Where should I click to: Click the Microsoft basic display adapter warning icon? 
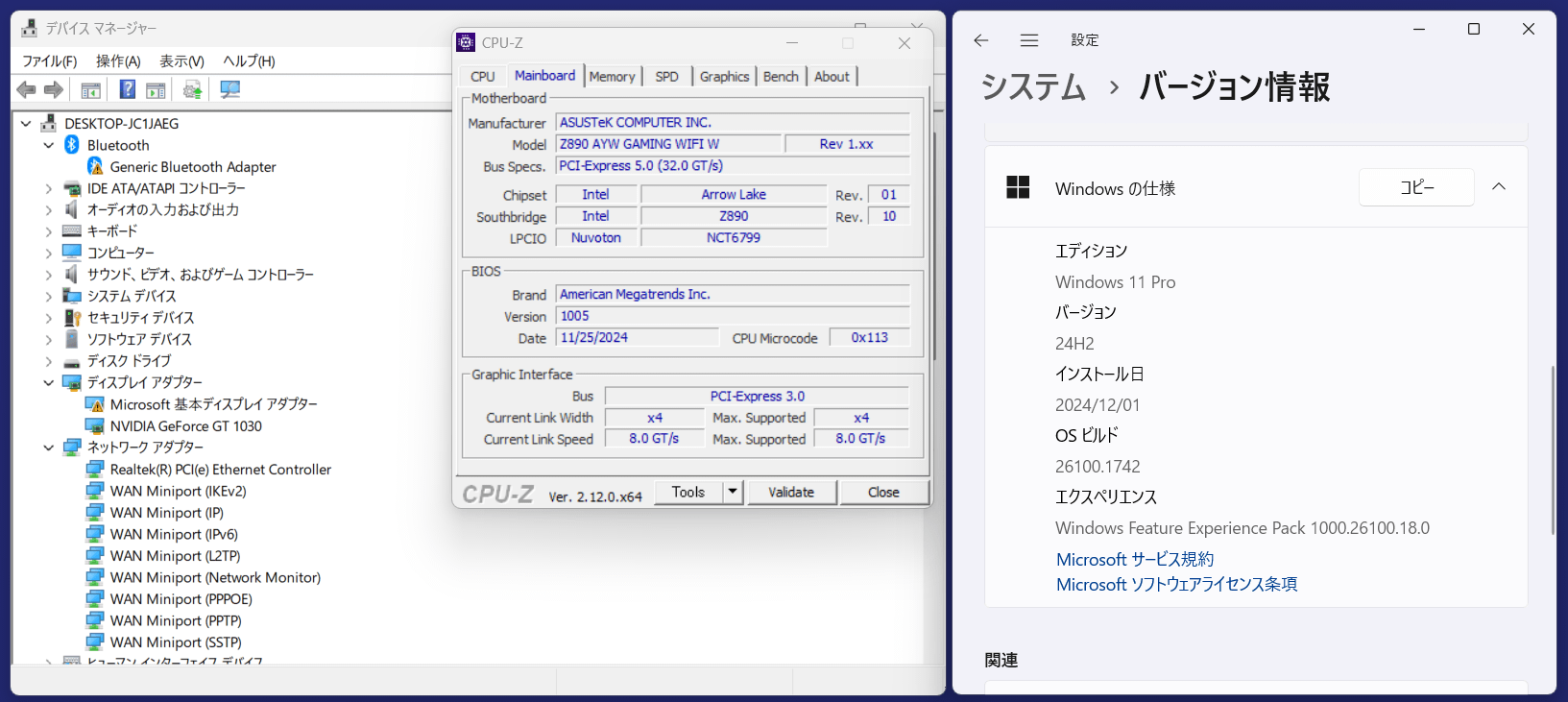click(x=95, y=404)
